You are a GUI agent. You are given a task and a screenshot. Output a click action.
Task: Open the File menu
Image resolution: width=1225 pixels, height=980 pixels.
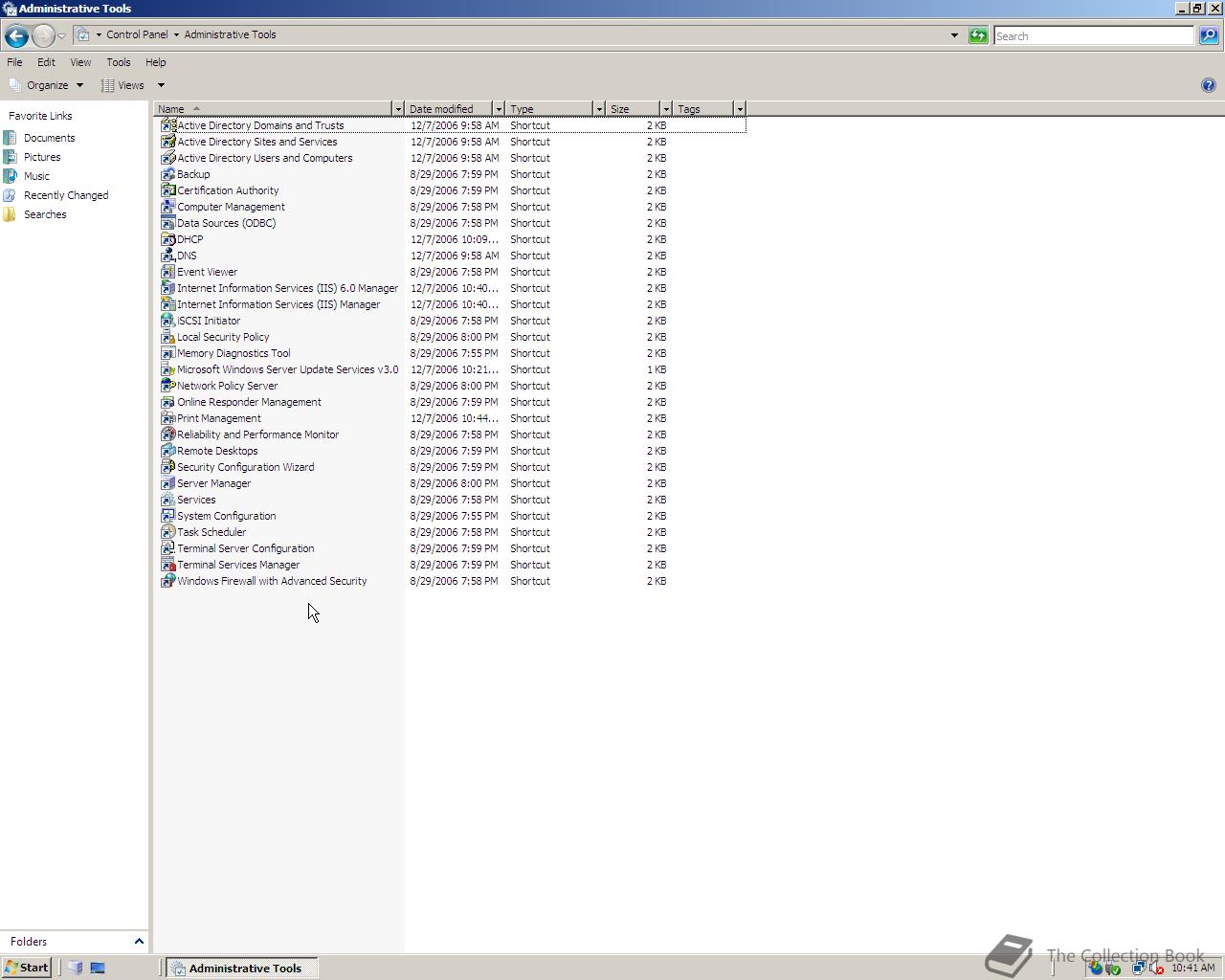point(15,62)
